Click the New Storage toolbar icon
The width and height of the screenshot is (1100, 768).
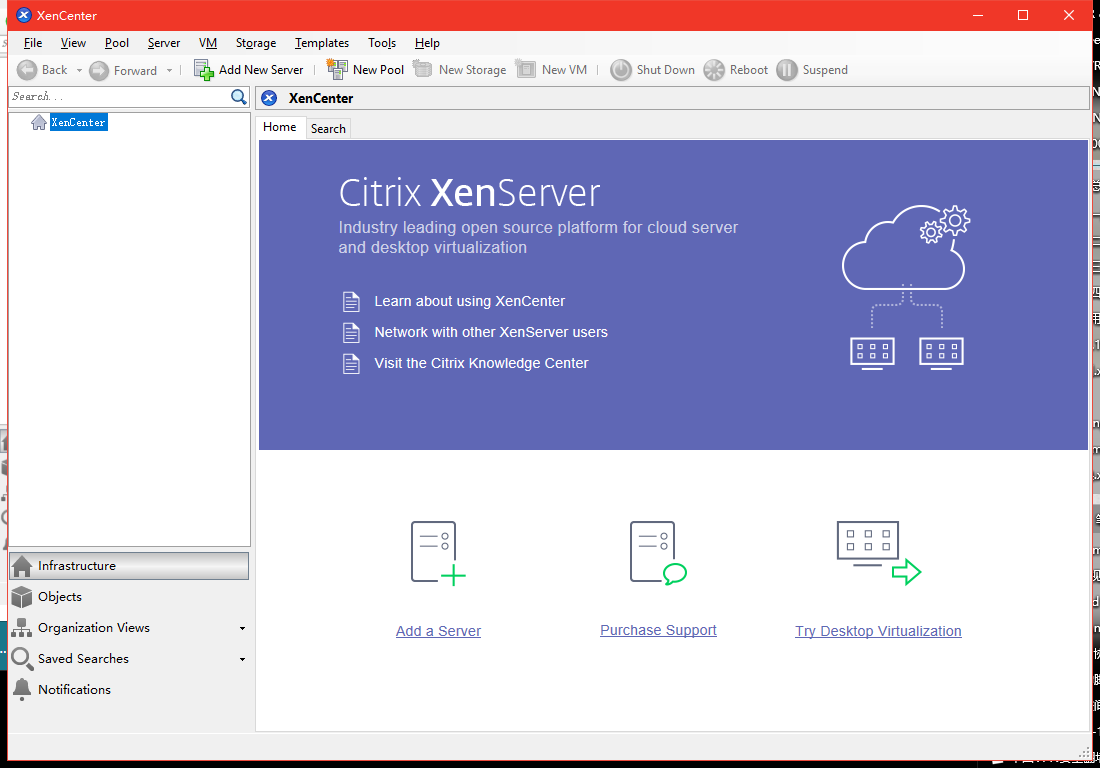(422, 69)
